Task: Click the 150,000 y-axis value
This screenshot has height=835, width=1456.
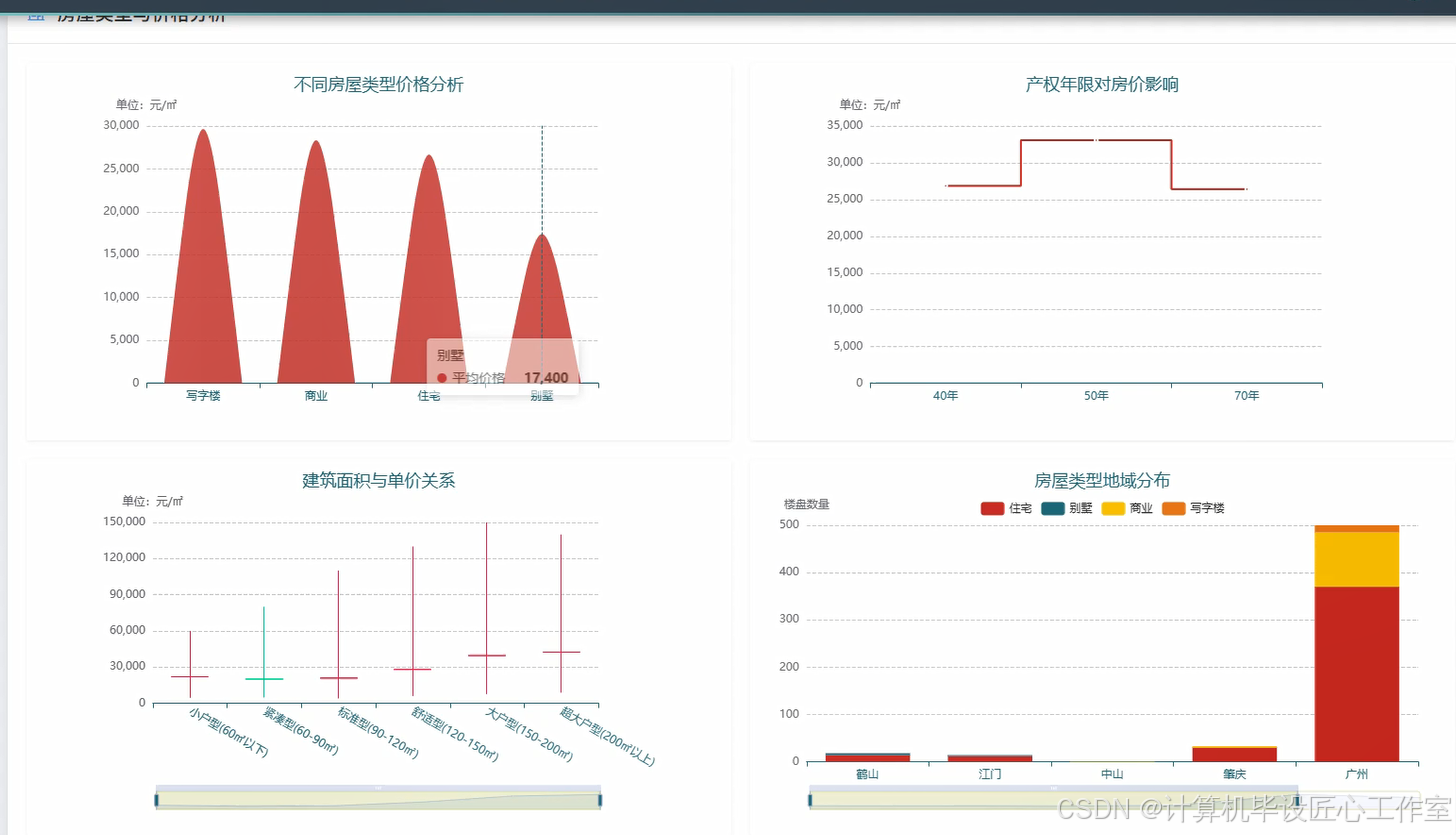Action: click(125, 521)
